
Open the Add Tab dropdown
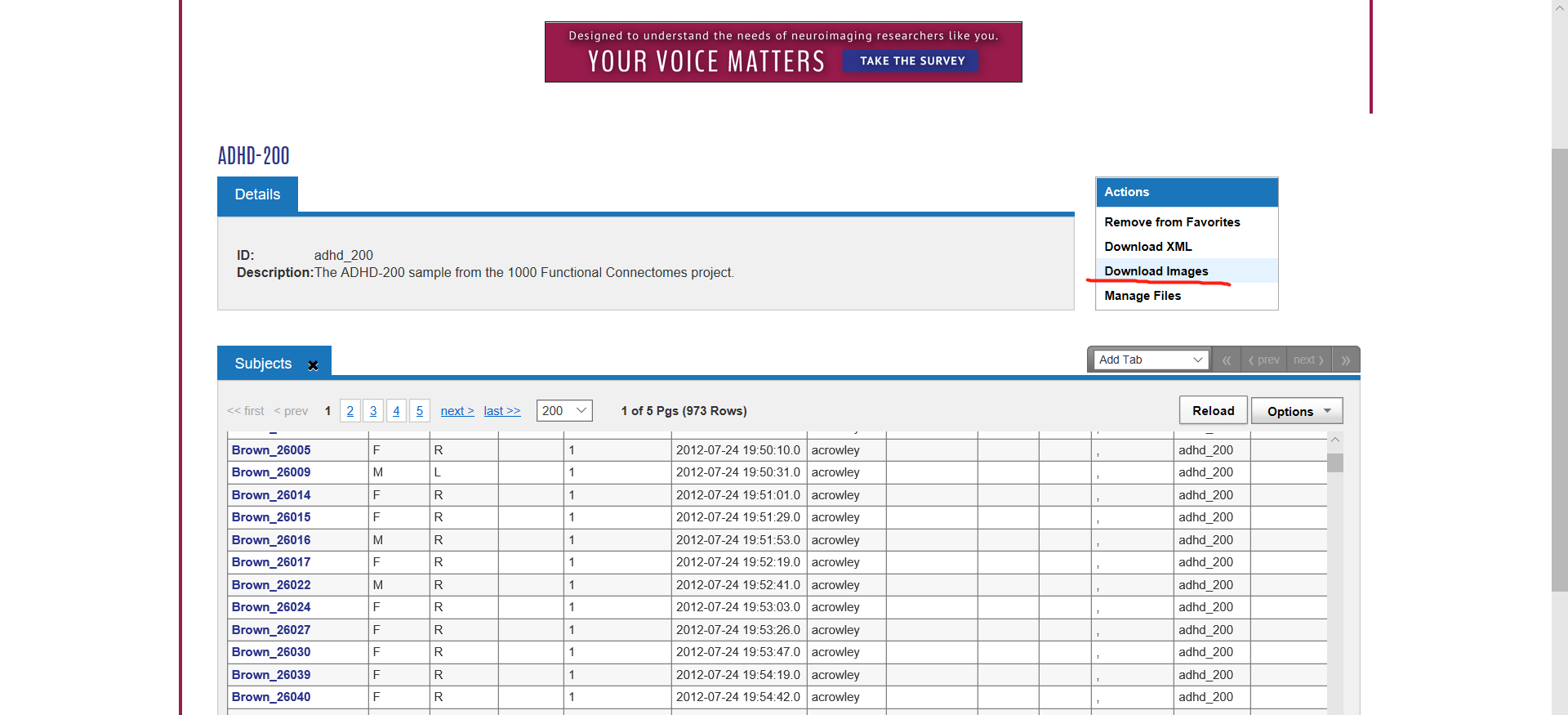pyautogui.click(x=1149, y=360)
